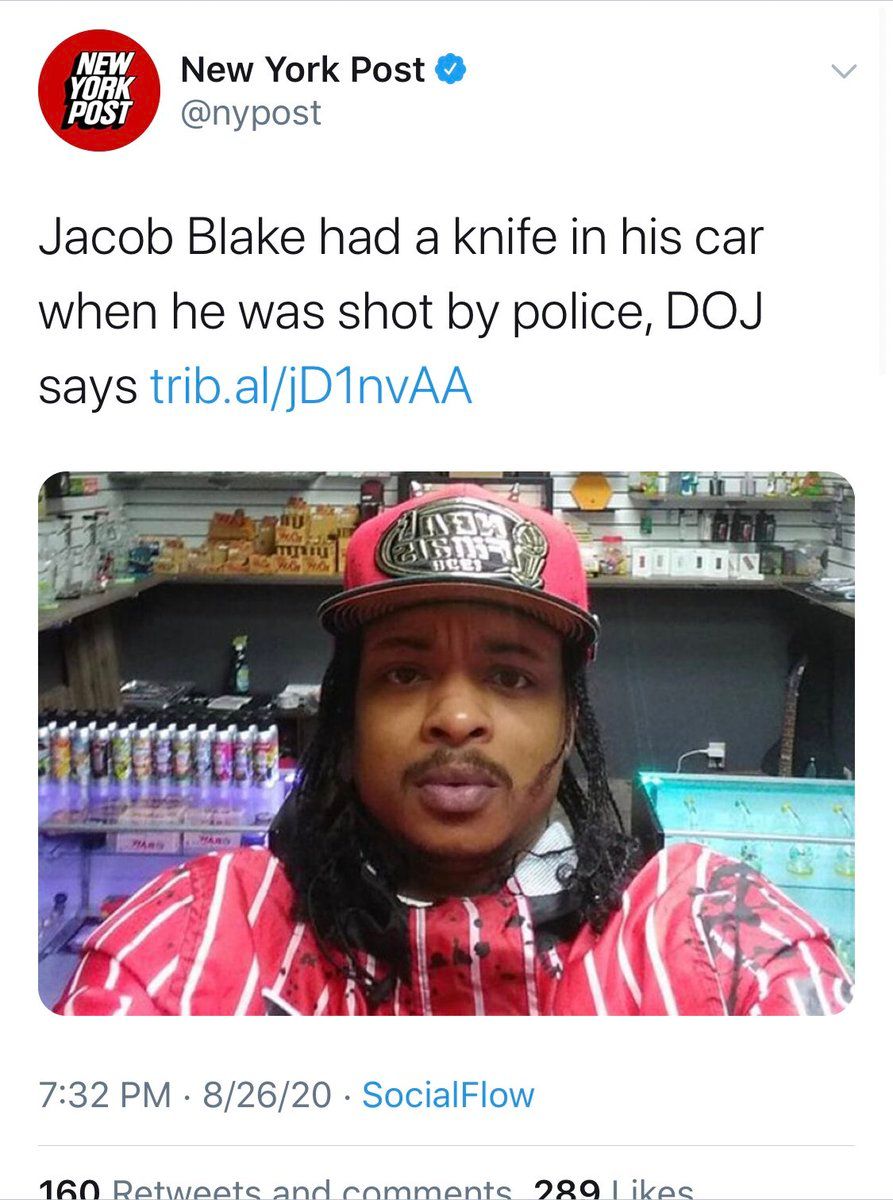893x1200 pixels.
Task: Click the 'Jacob Blake' name in the tweet text
Action: click(x=175, y=238)
